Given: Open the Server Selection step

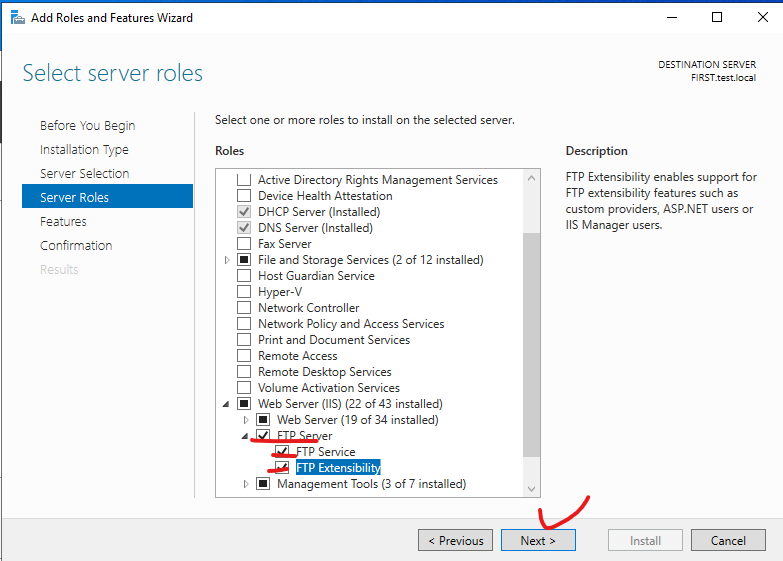Looking at the screenshot, I should [84, 173].
